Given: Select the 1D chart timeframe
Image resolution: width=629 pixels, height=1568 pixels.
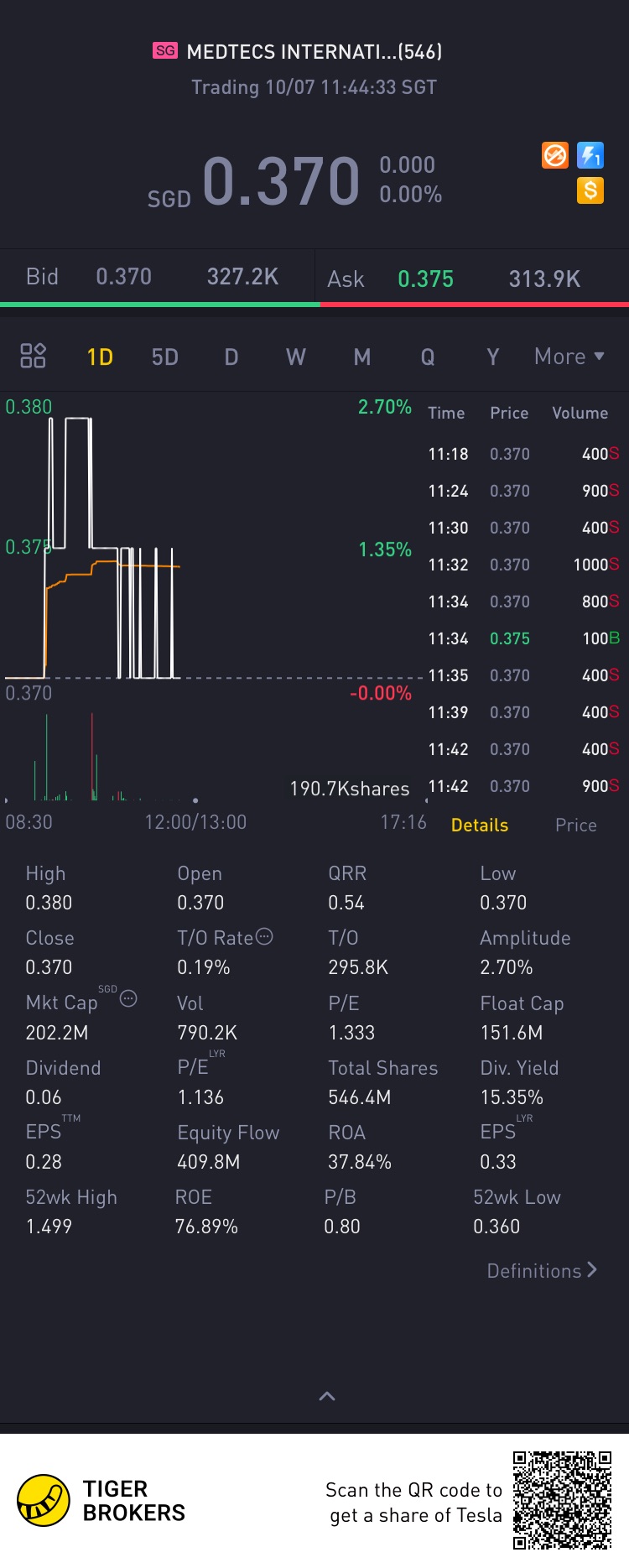Looking at the screenshot, I should coord(100,357).
